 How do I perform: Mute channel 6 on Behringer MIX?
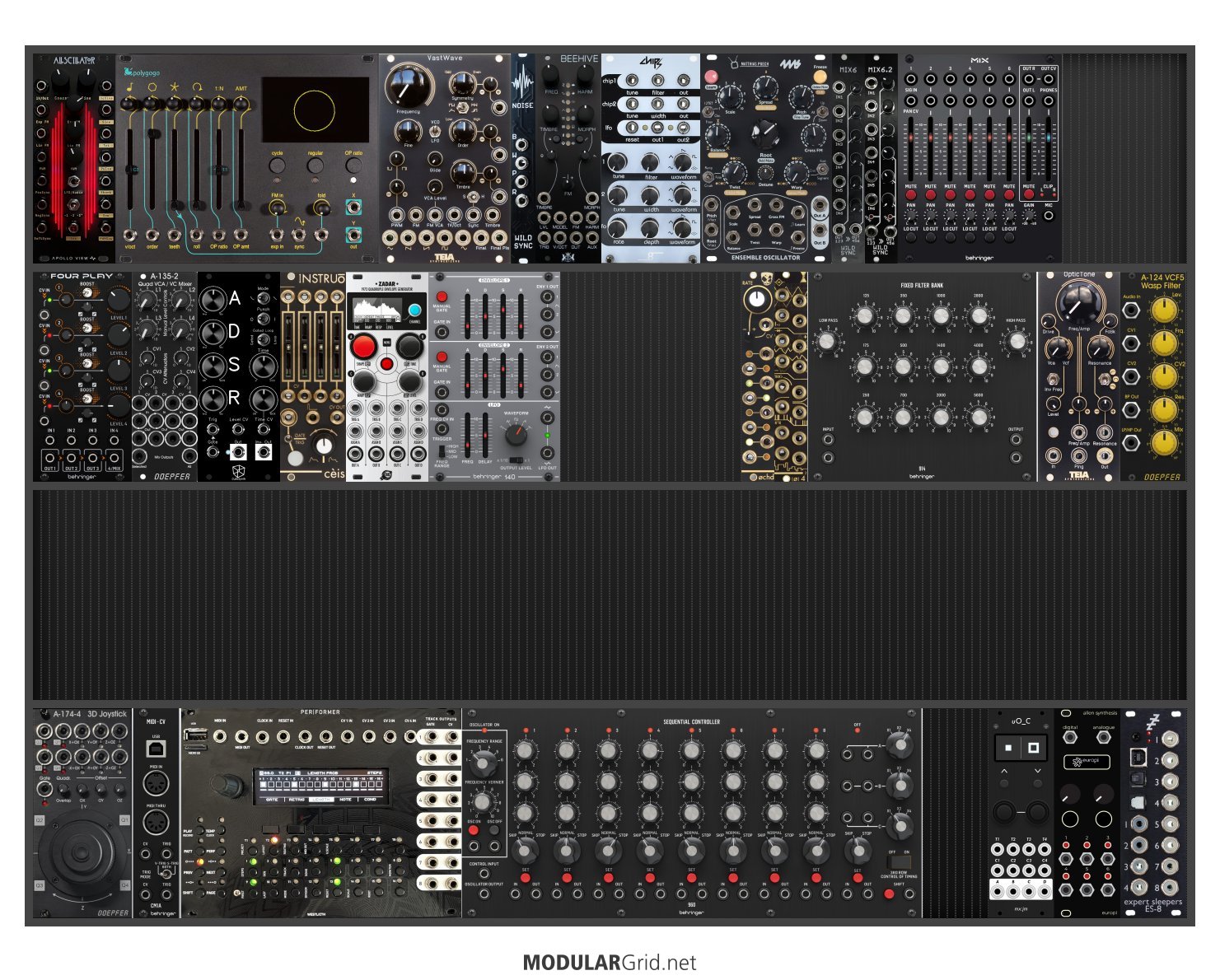point(1009,195)
